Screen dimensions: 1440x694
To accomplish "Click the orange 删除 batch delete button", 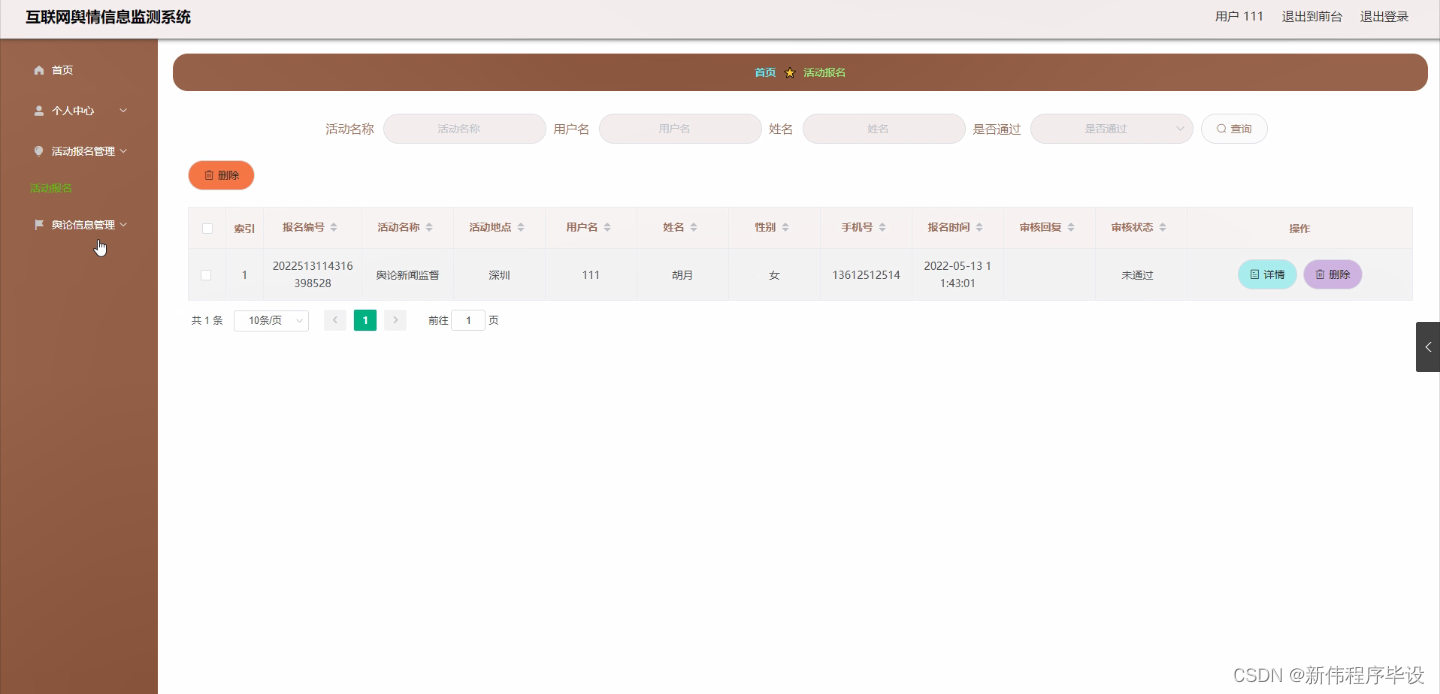I will [221, 175].
